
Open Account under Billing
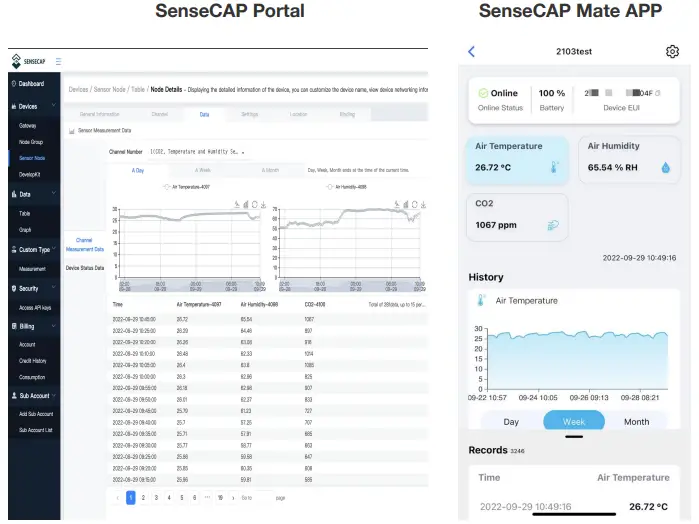(x=27, y=344)
